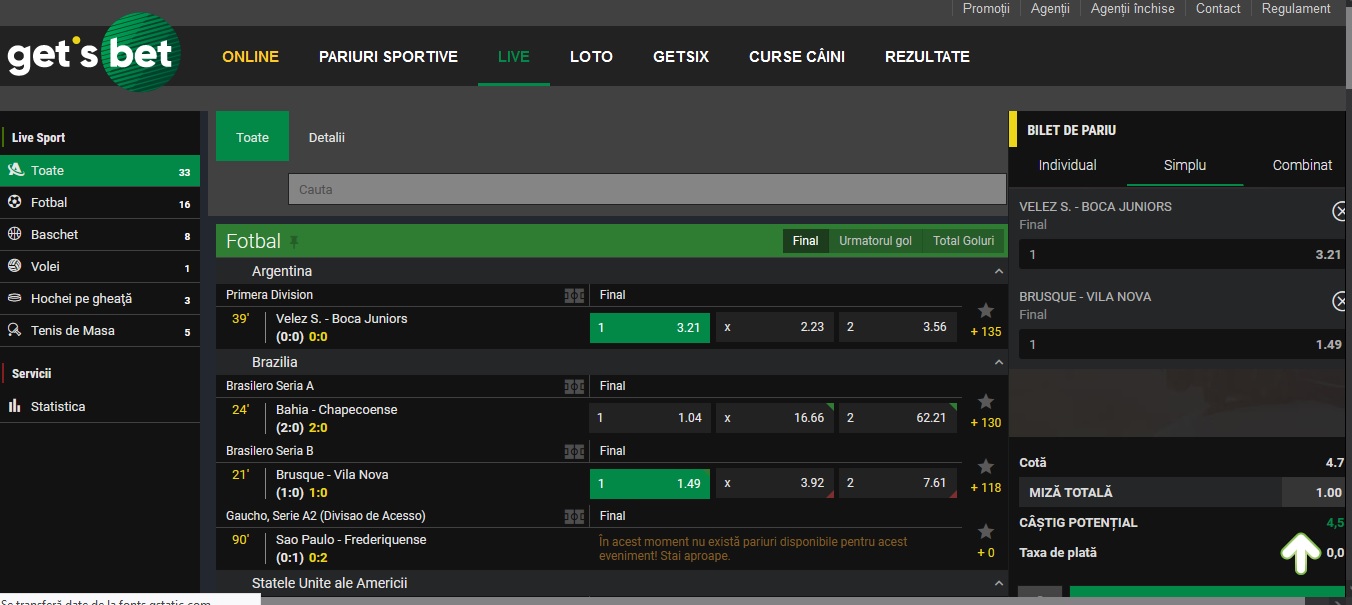Select odds 2 at 3.56 for Boca Juniors
This screenshot has height=605, width=1352.
[898, 327]
